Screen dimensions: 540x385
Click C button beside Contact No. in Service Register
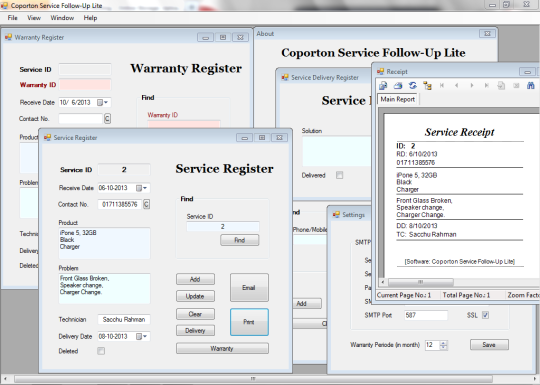146,204
